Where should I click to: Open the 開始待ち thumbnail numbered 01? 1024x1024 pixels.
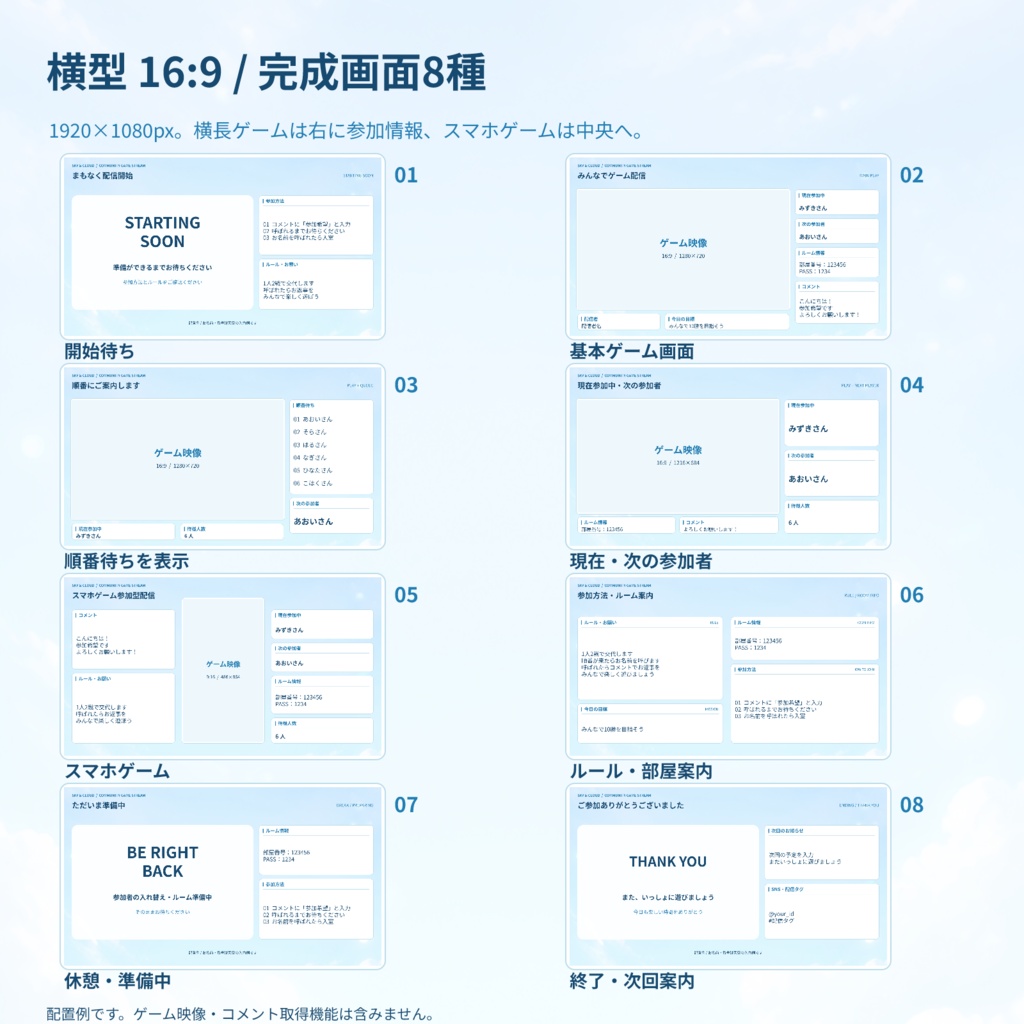click(223, 247)
